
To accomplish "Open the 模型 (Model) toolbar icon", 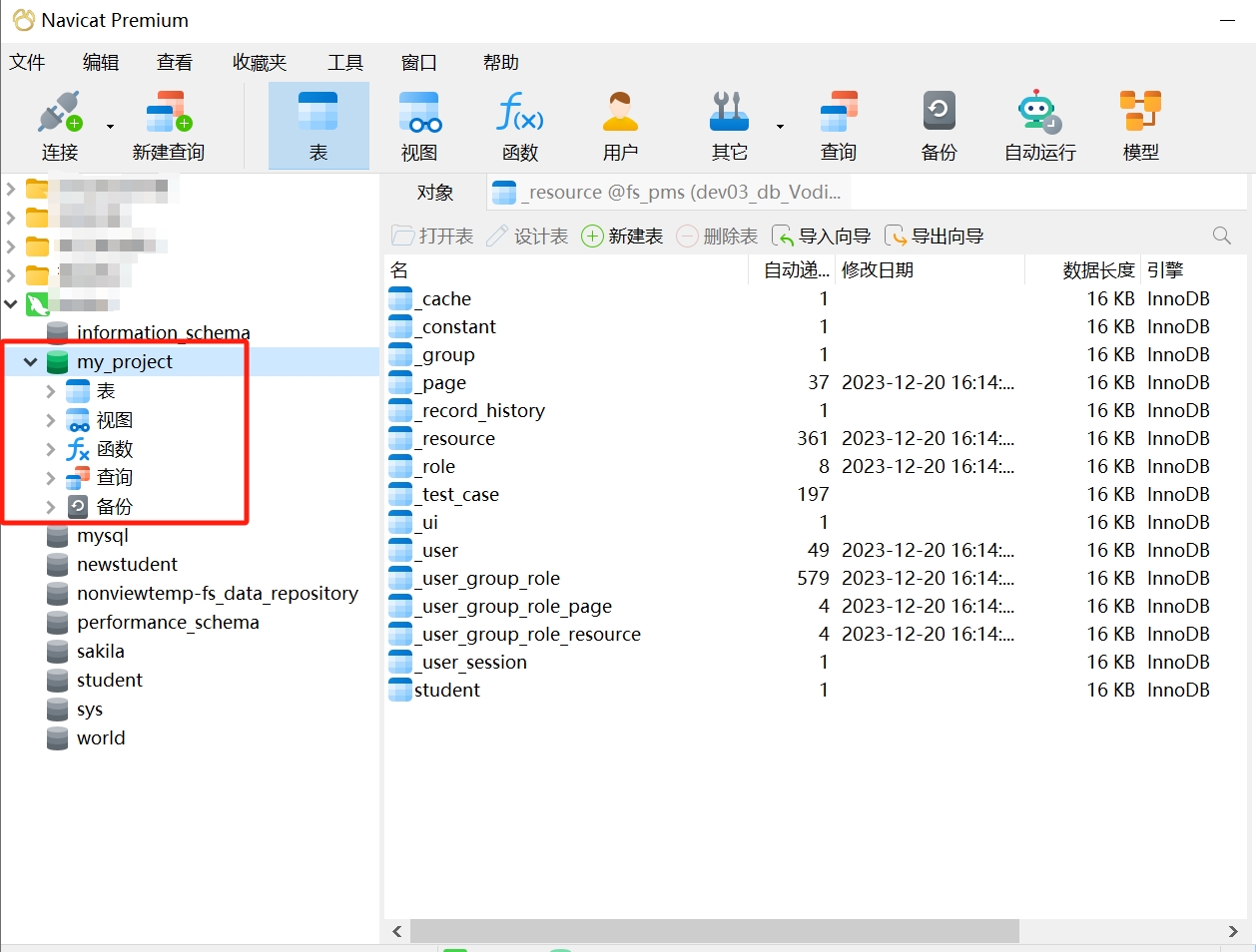I will click(1140, 126).
